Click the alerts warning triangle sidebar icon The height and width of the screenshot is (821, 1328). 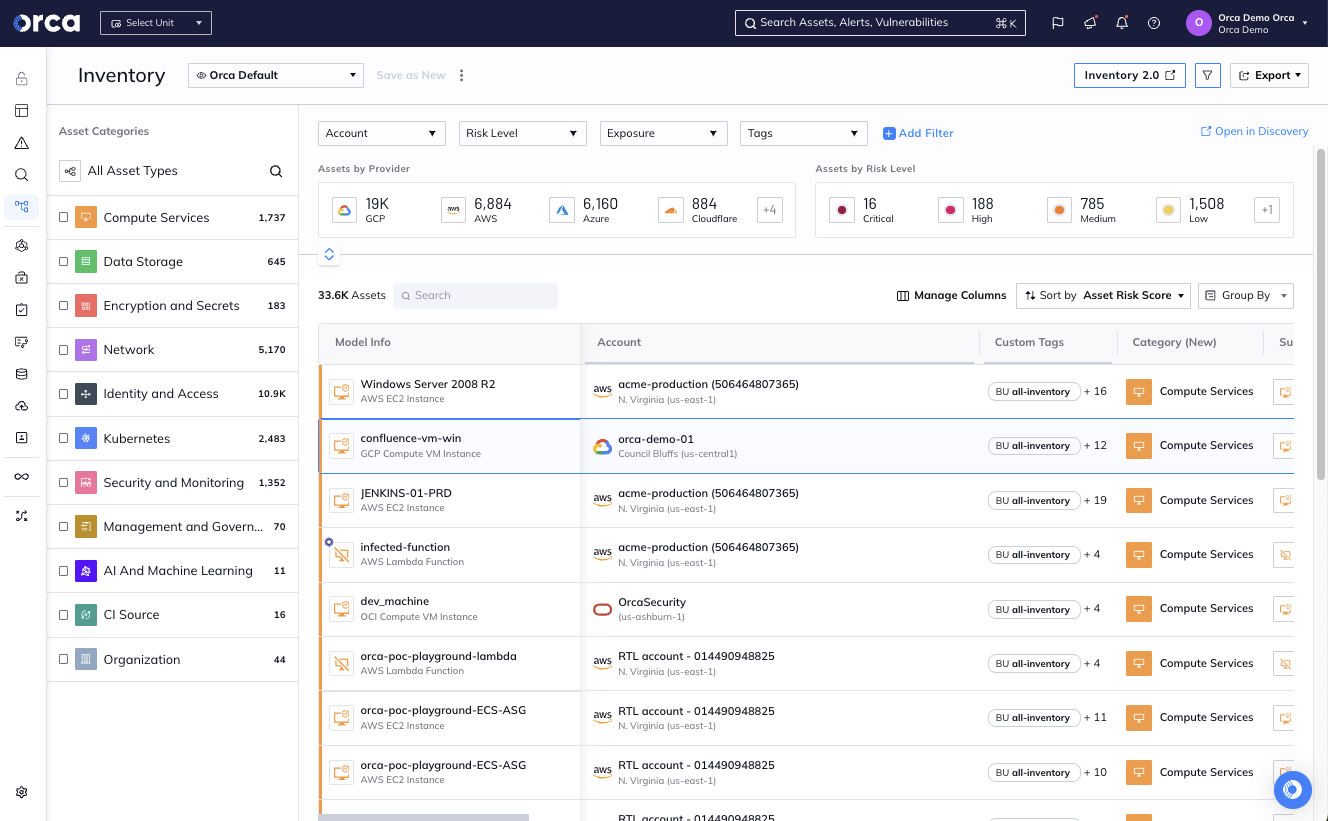click(22, 143)
